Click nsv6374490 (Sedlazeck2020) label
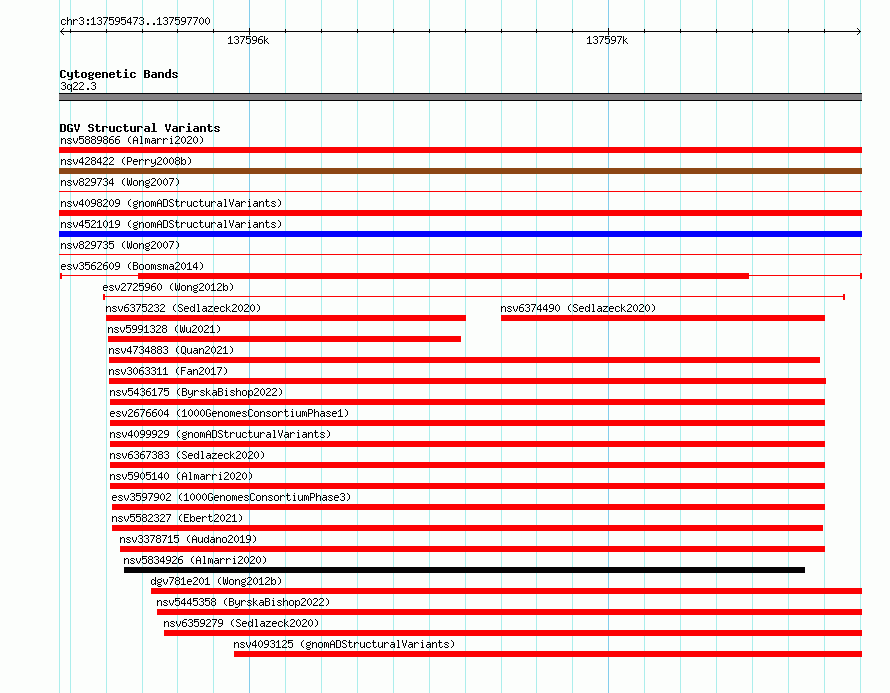 578,308
